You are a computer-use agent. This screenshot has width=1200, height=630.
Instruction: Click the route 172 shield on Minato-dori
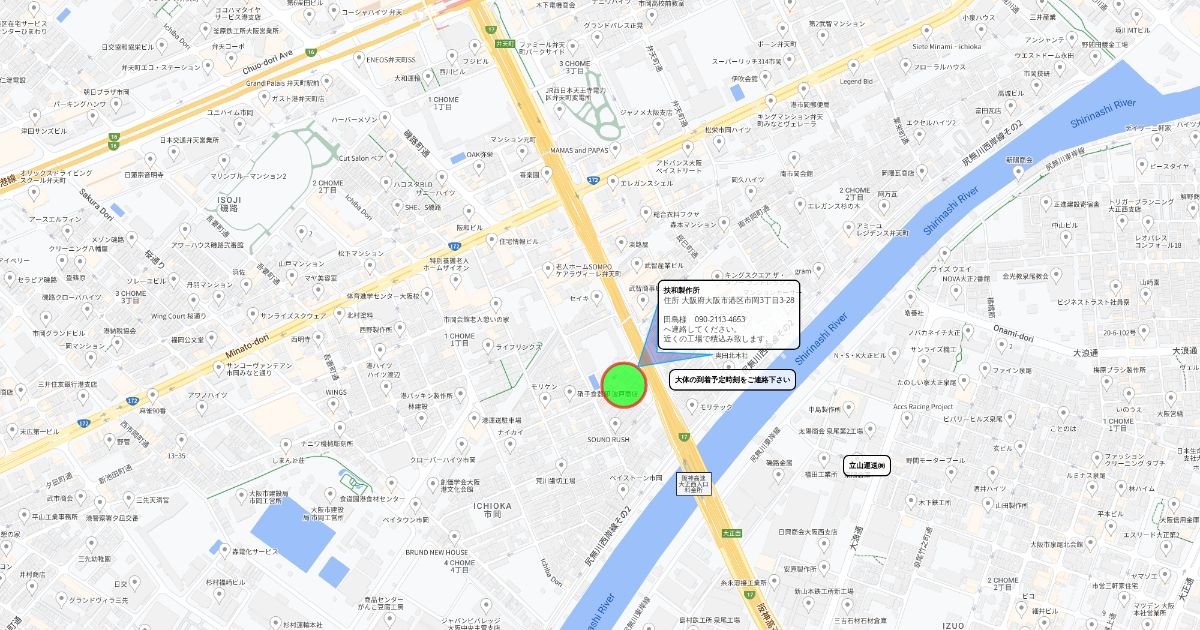coord(133,401)
